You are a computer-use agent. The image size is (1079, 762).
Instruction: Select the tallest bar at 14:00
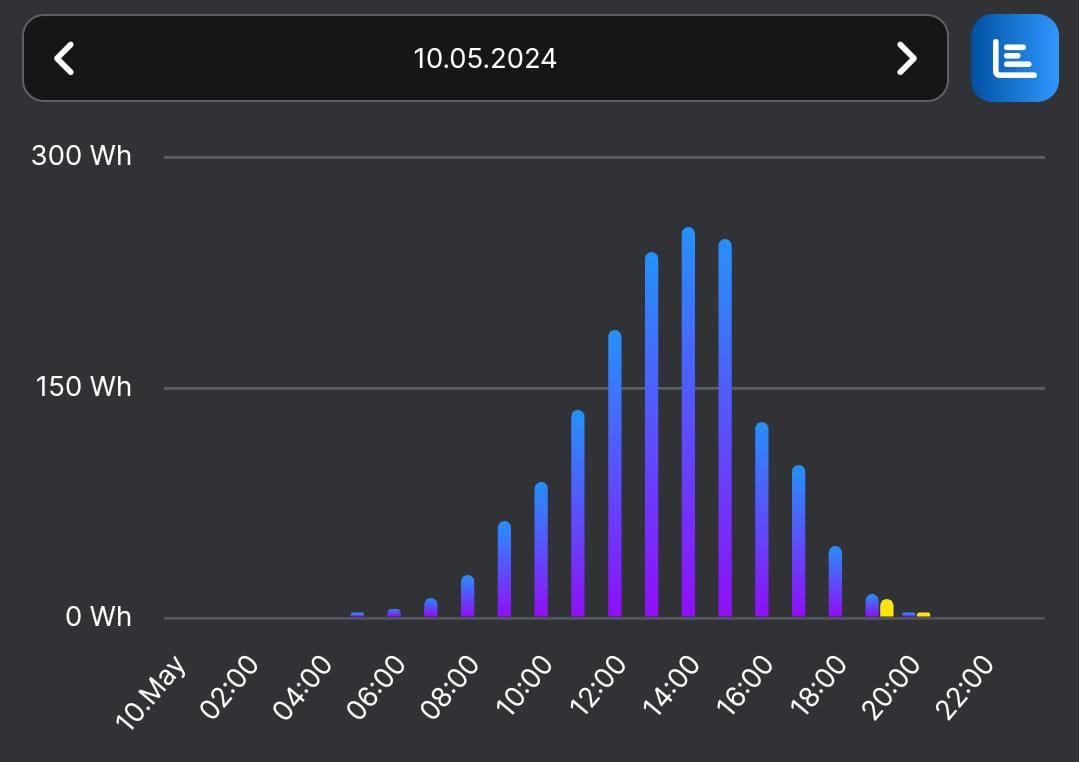tap(688, 422)
